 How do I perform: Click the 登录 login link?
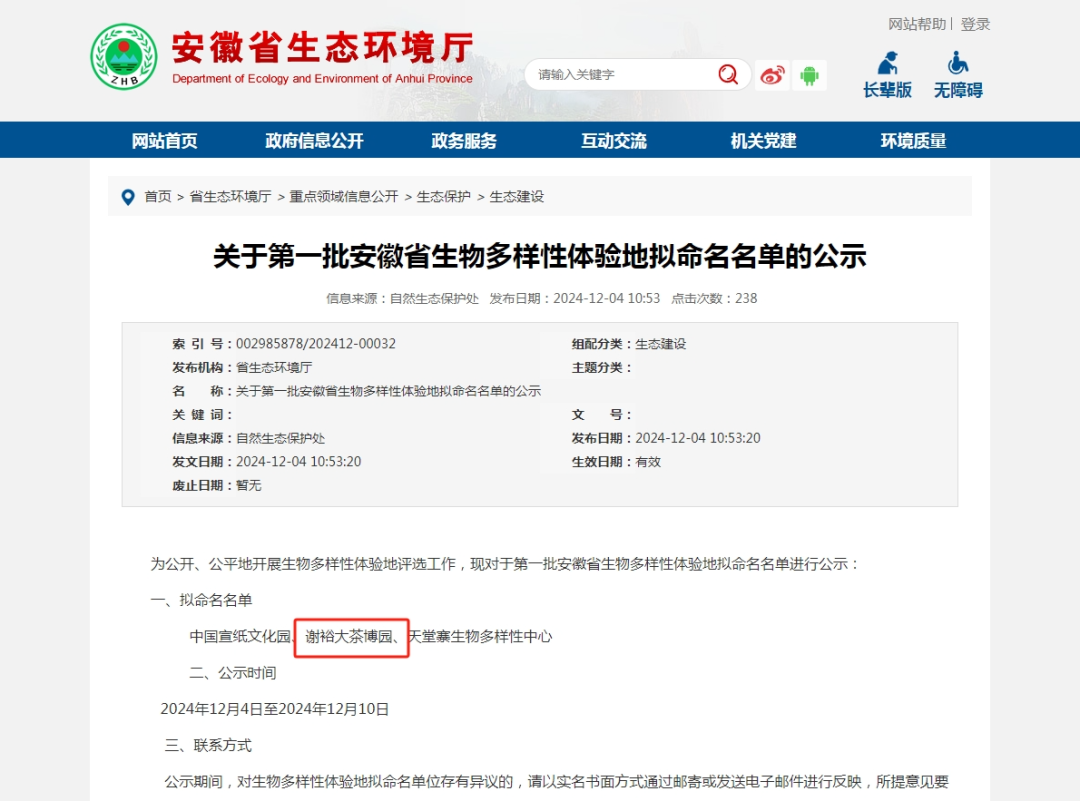coord(975,24)
